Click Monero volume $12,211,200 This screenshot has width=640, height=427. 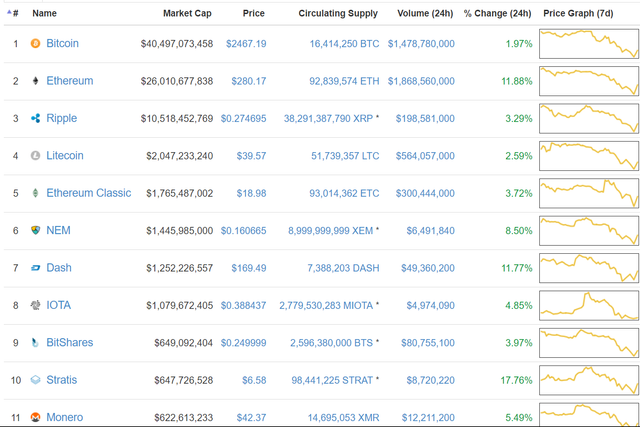[x=429, y=418]
